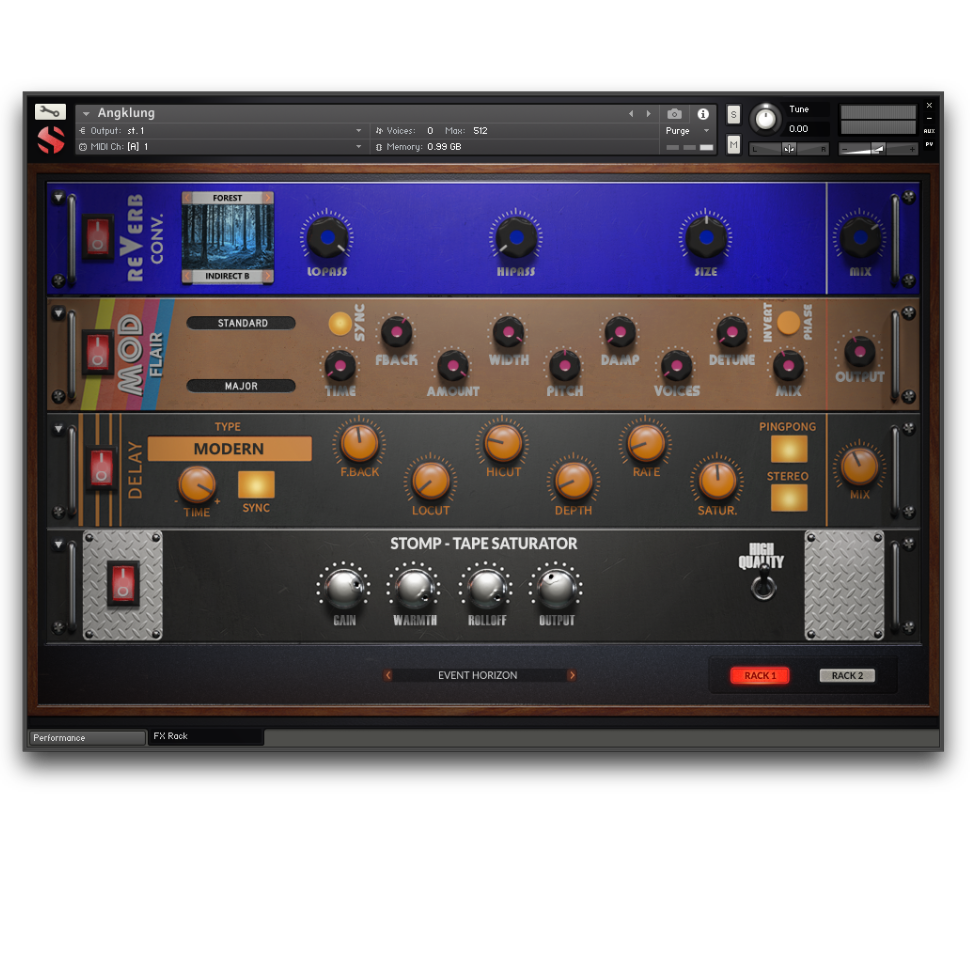Click the Tune knob
Viewport: 971px width, 970px height.
coord(765,118)
